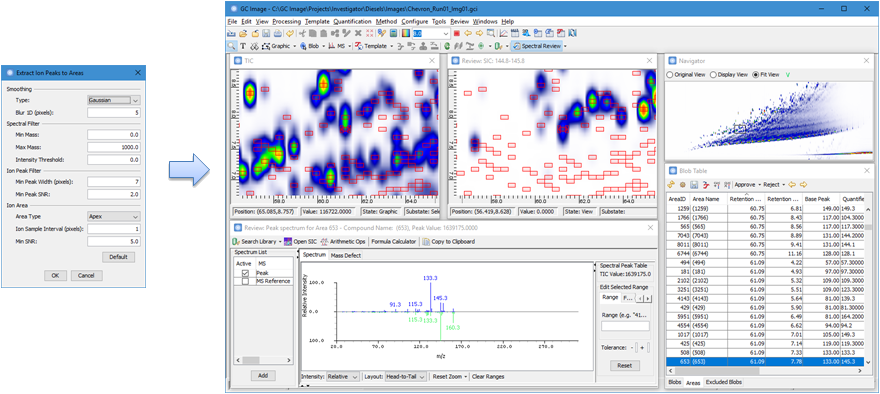This screenshot has width=880, height=394.
Task: Click the green refresh icon in second toolbar
Action: click(x=447, y=46)
